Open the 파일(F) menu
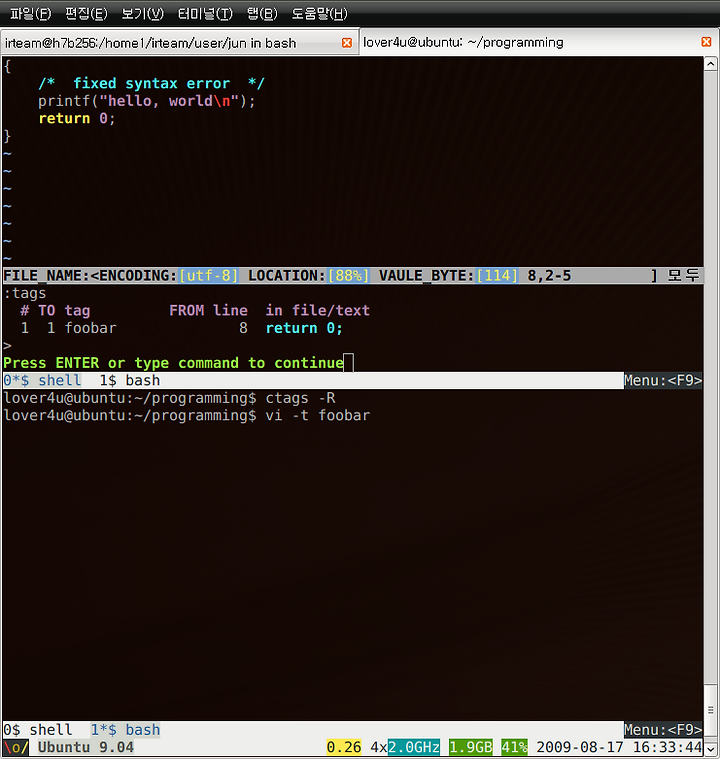720x759 pixels. (x=31, y=14)
